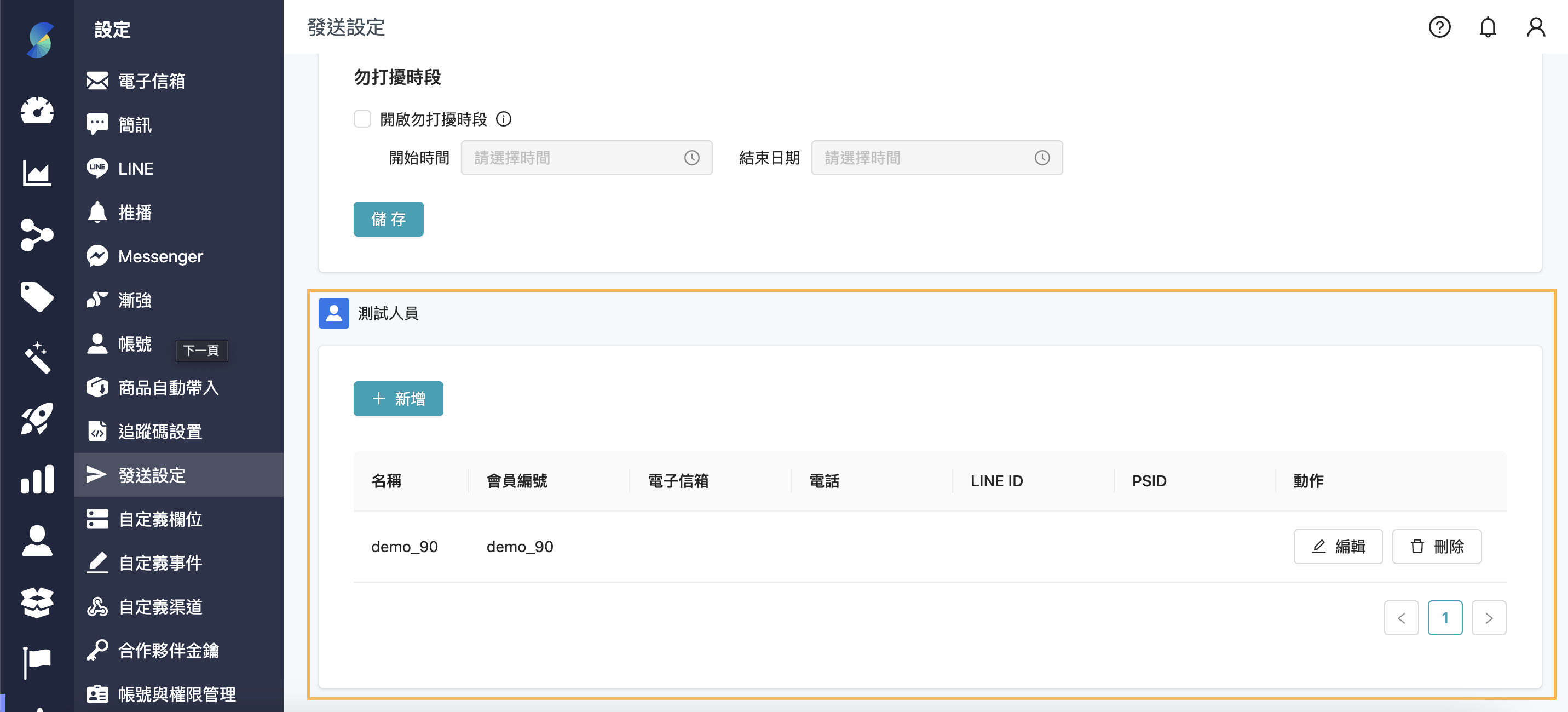This screenshot has height=712, width=1568.
Task: Open the notifications bell icon
Action: point(1488,27)
